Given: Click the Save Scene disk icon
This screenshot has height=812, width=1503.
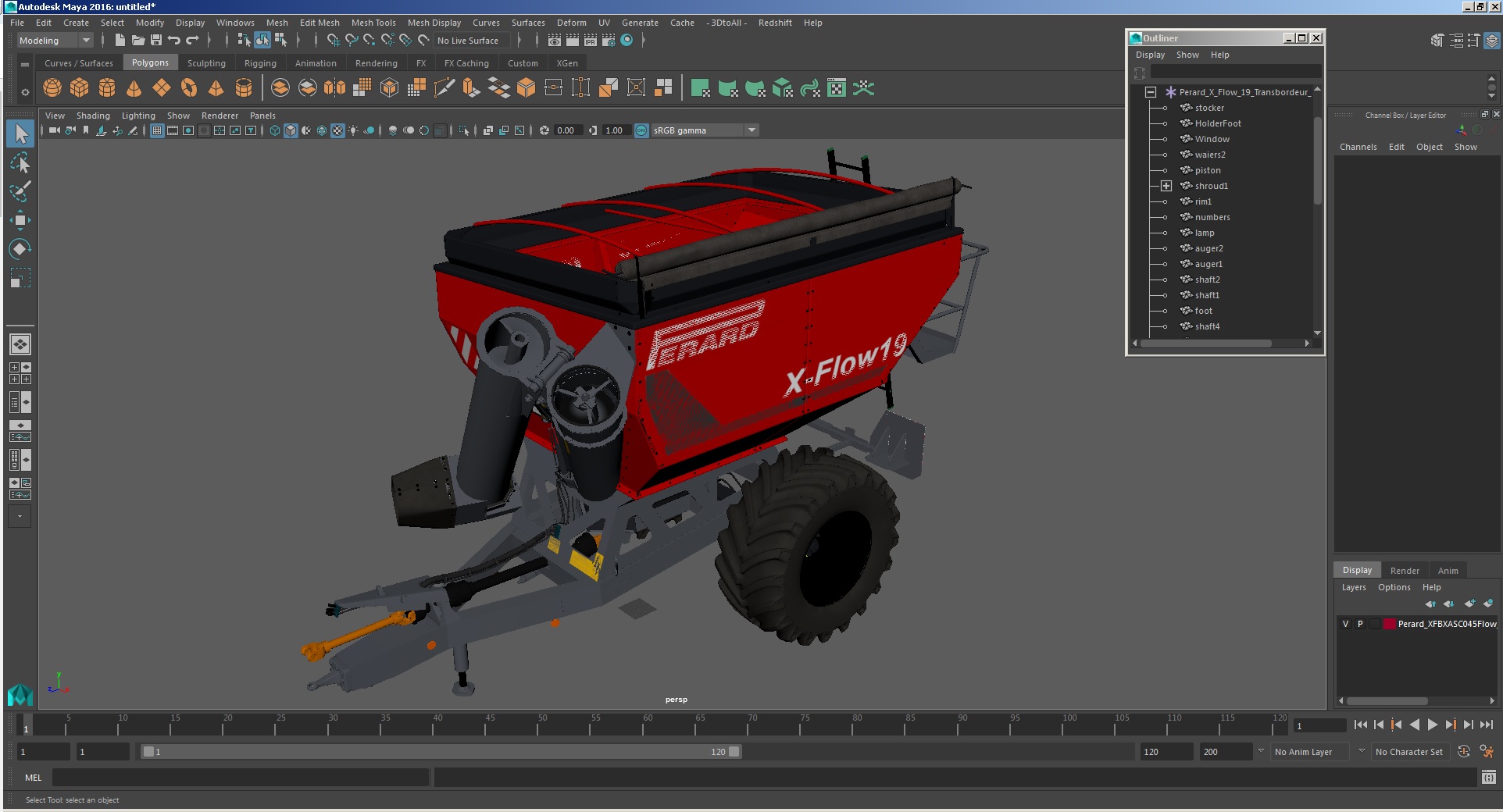Looking at the screenshot, I should click(x=156, y=41).
